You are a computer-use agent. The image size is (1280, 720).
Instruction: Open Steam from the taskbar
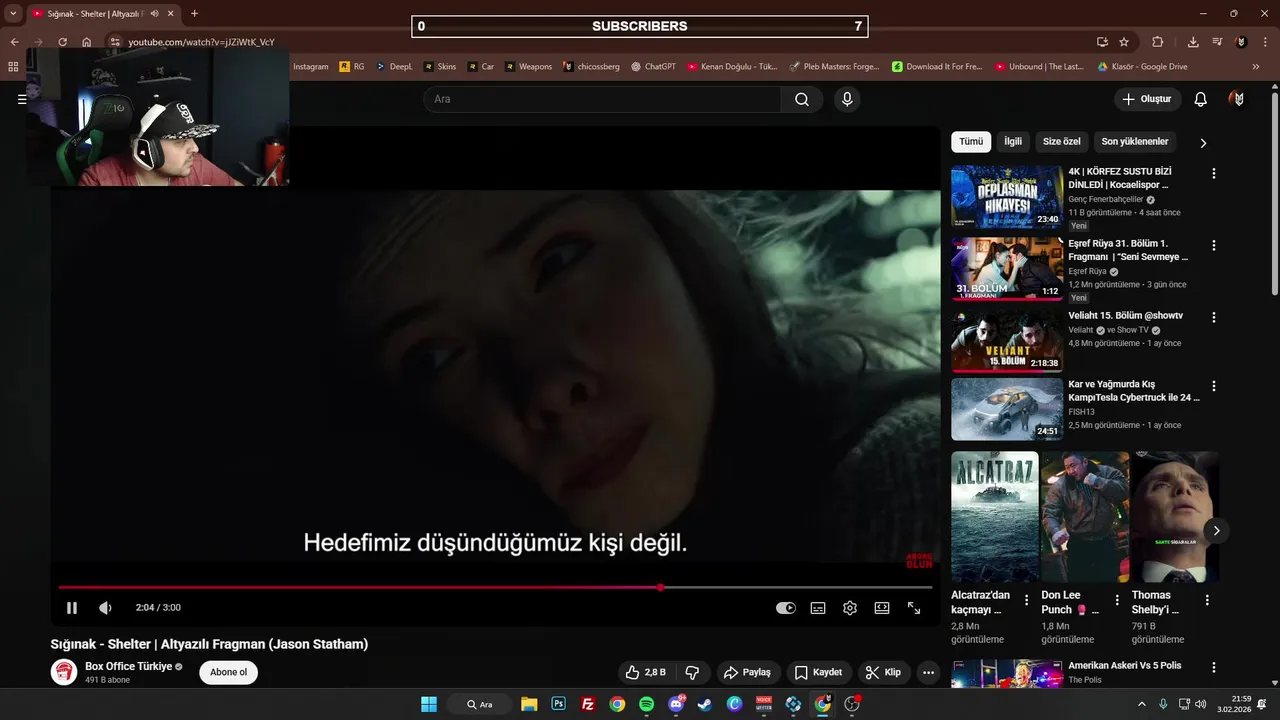[705, 704]
